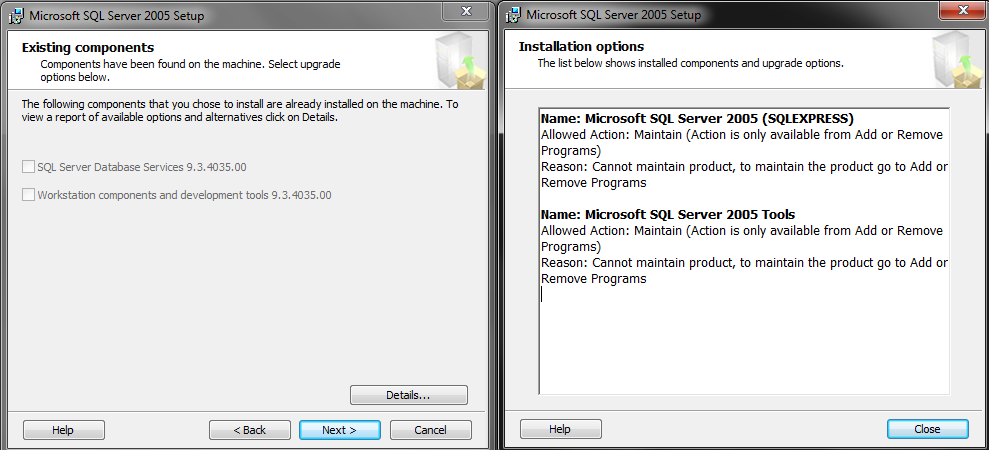Screen dimensions: 989x450
Task: Toggle Workstation components and development tools checkbox
Action: click(28, 195)
